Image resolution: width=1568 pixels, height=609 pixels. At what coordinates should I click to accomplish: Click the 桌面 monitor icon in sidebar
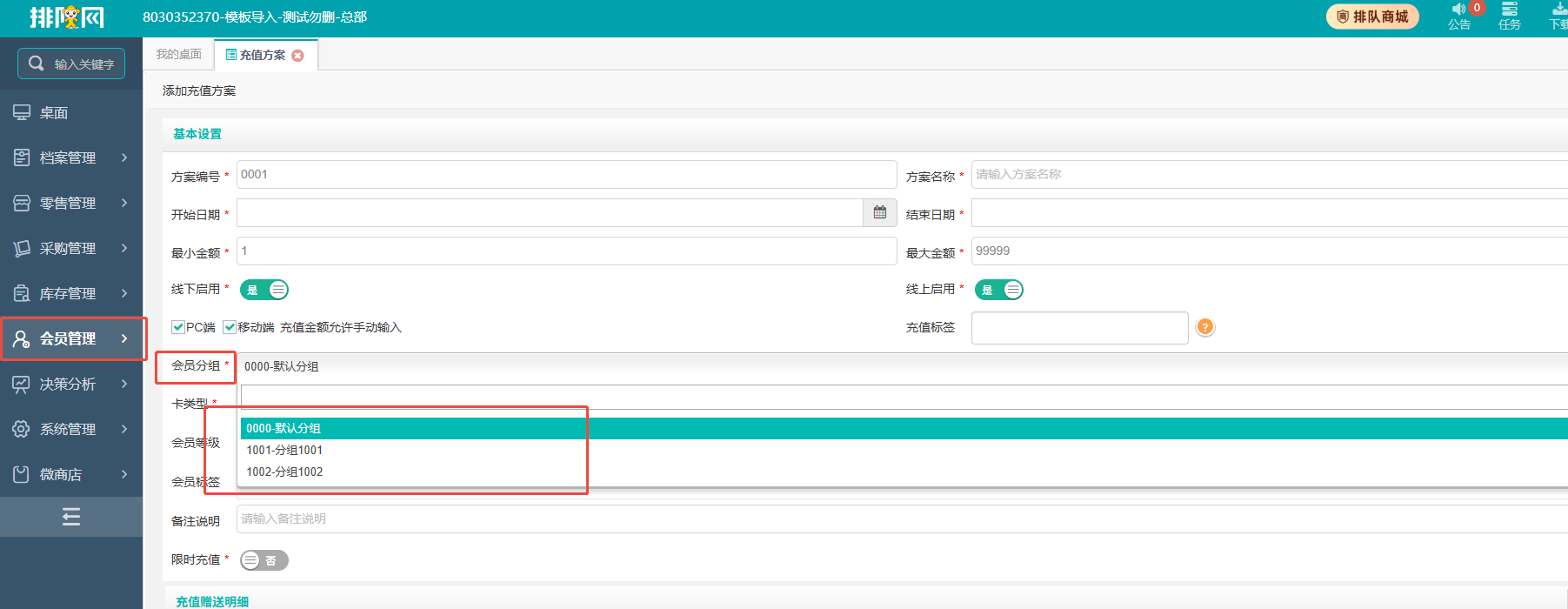coord(22,112)
